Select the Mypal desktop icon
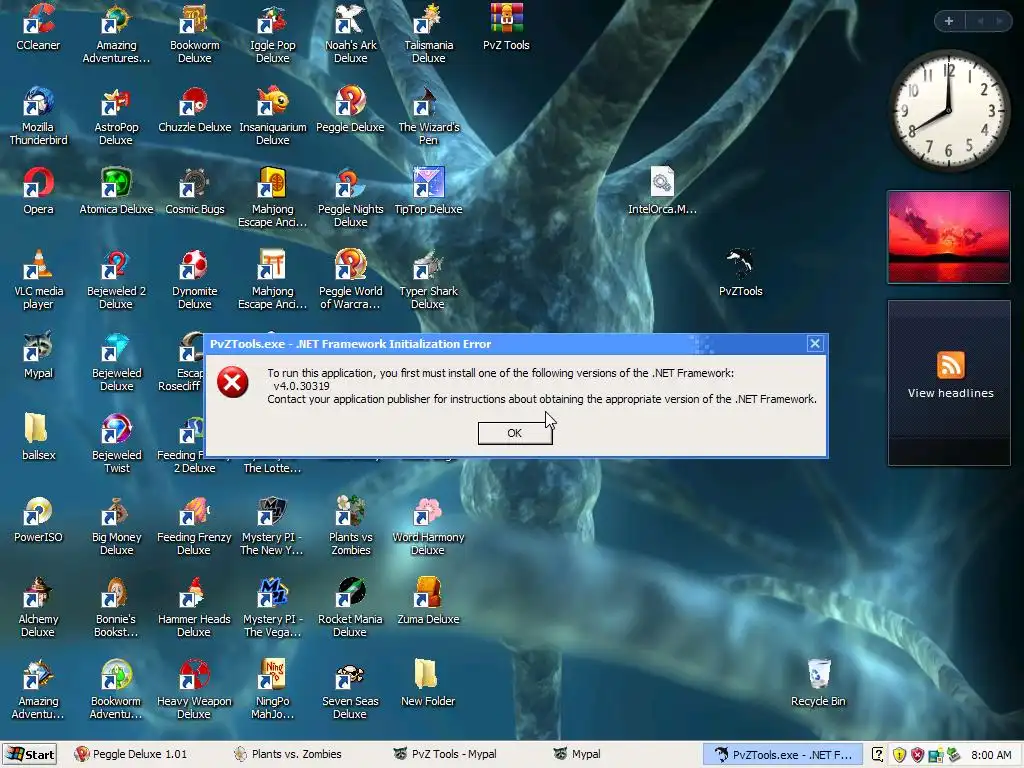Viewport: 1024px width, 768px height. click(38, 356)
